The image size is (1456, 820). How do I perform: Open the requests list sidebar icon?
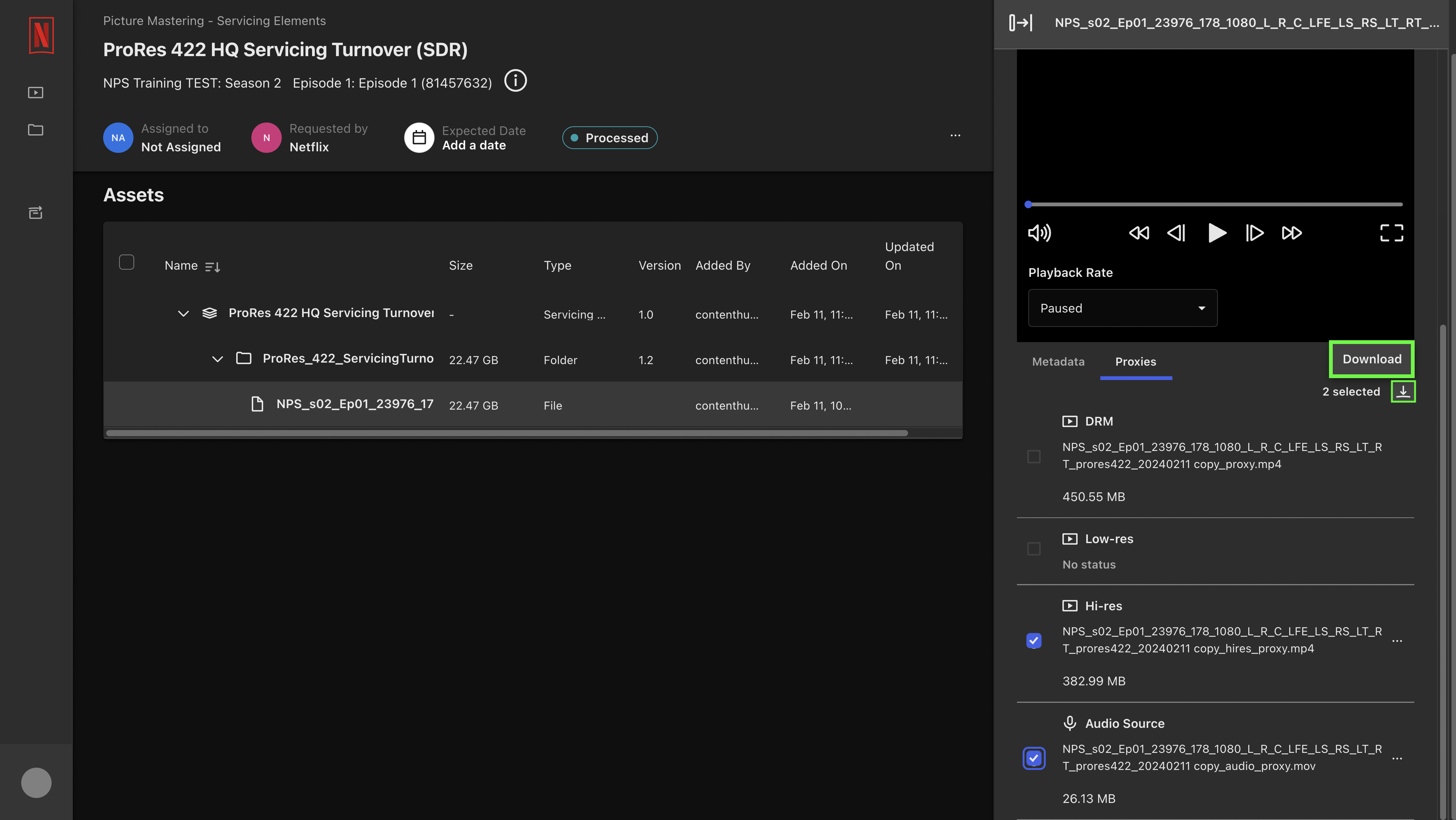click(x=36, y=213)
